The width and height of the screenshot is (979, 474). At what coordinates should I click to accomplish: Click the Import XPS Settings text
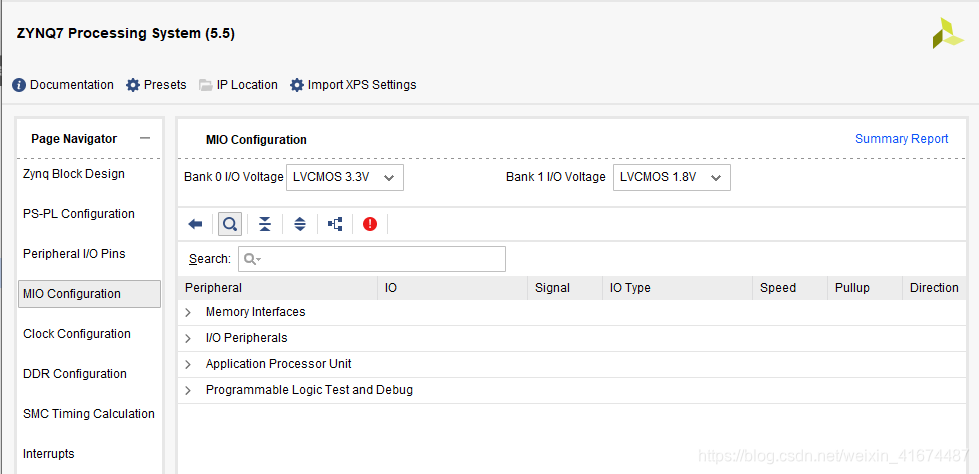362,85
